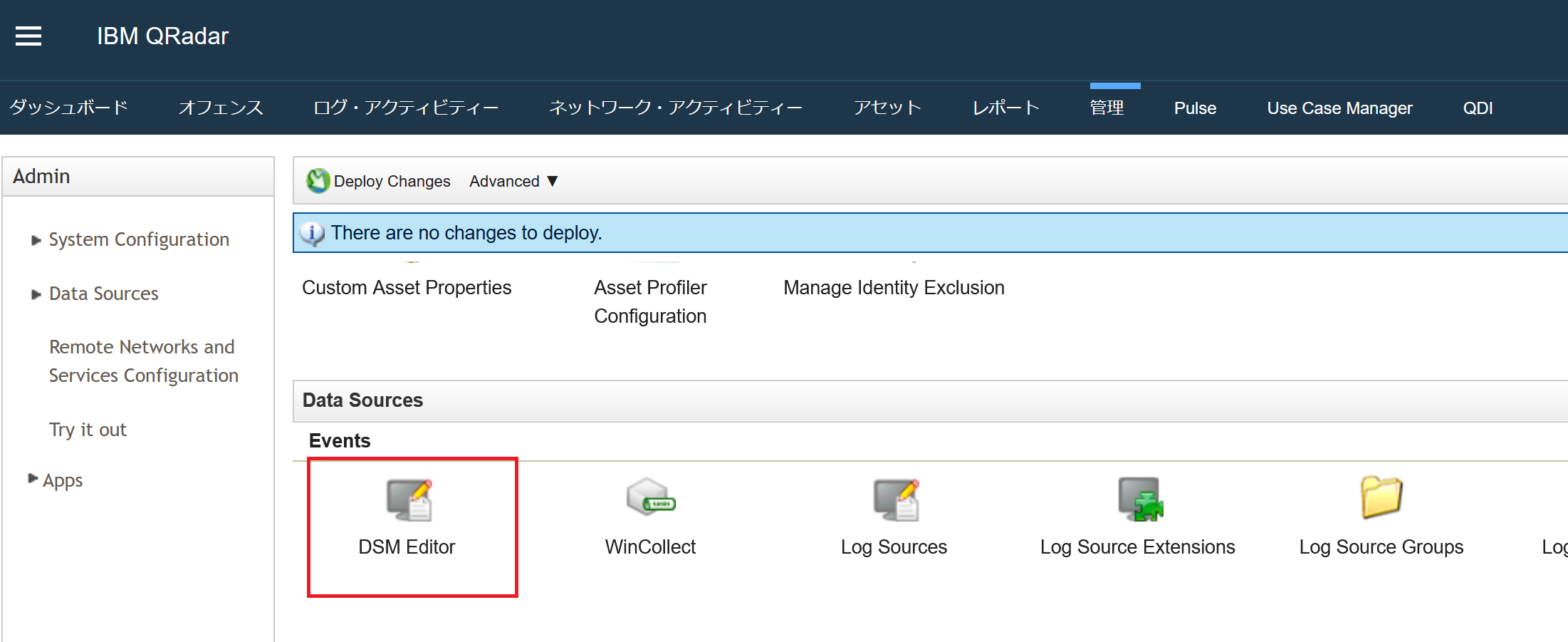
Task: Switch to the ネットワーク・アクティビティー tab
Action: [x=676, y=108]
